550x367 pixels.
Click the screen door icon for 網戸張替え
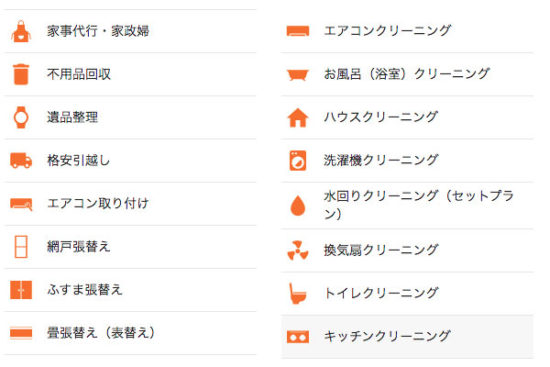point(21,247)
